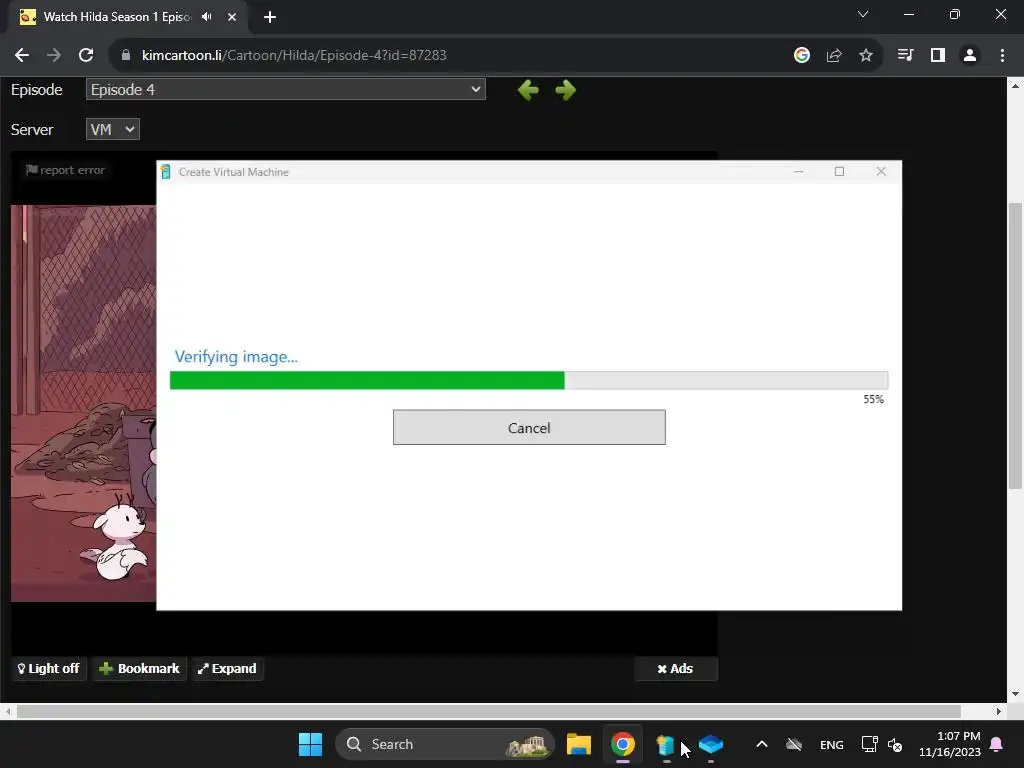
Task: Go back in Chrome history
Action: pyautogui.click(x=22, y=56)
